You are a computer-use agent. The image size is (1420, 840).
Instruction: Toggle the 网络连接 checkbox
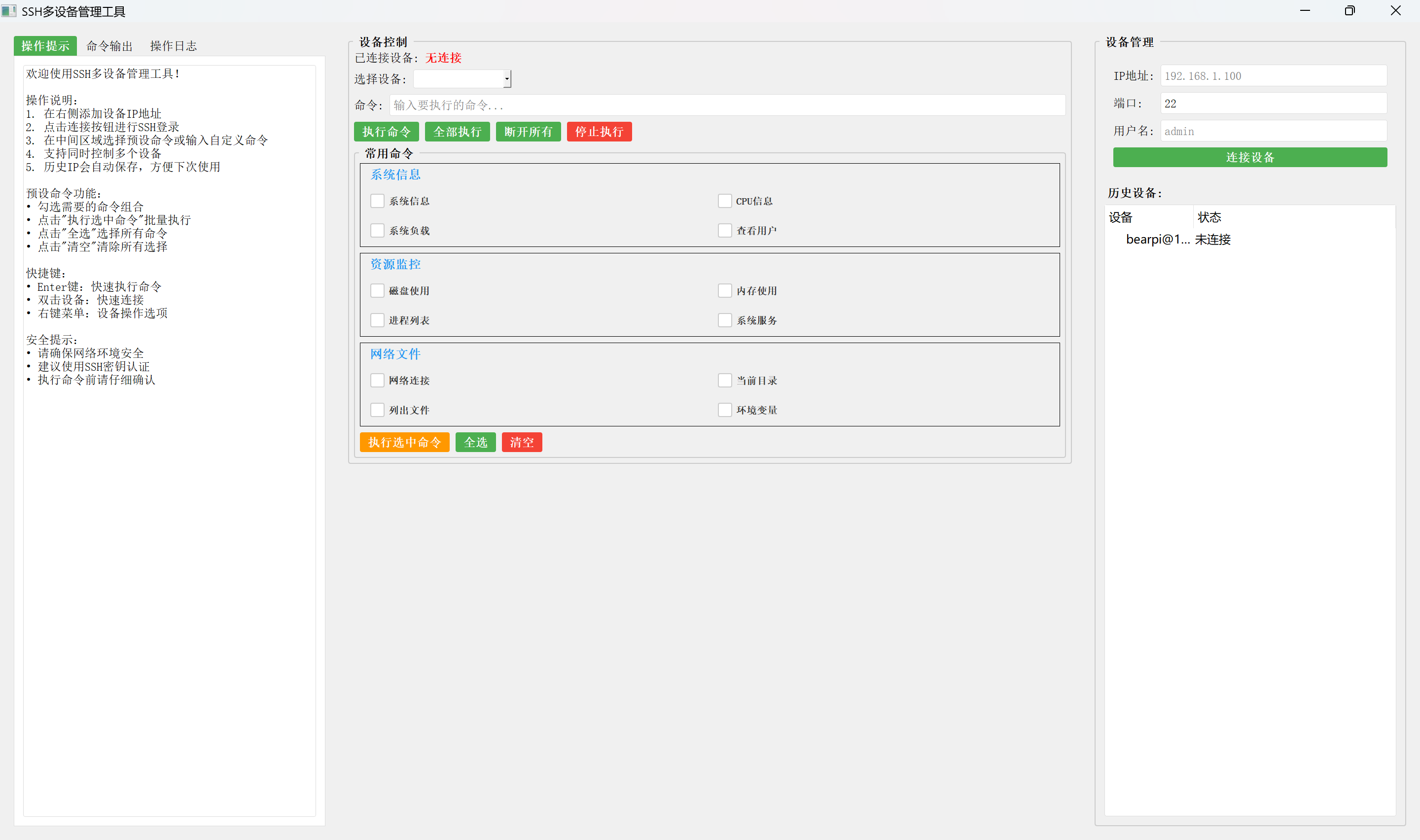[378, 381]
